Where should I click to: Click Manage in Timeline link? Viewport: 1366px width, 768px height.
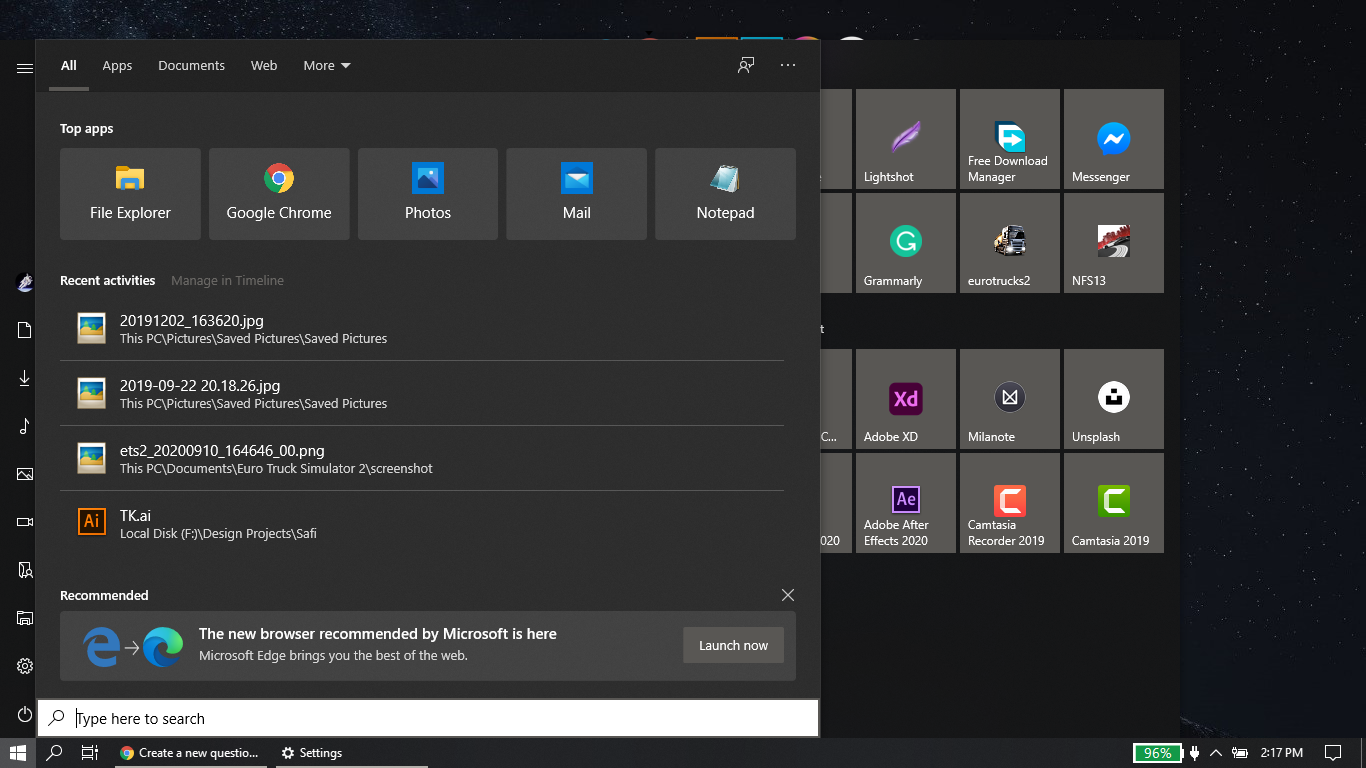click(227, 281)
